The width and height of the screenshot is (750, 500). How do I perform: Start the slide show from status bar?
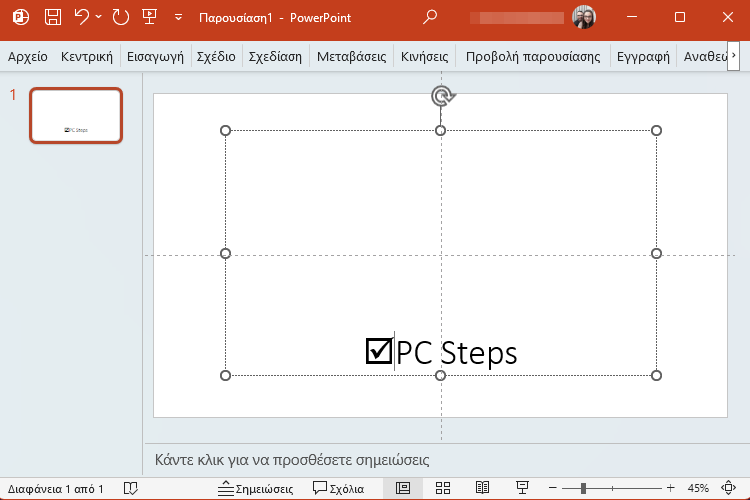pos(522,488)
